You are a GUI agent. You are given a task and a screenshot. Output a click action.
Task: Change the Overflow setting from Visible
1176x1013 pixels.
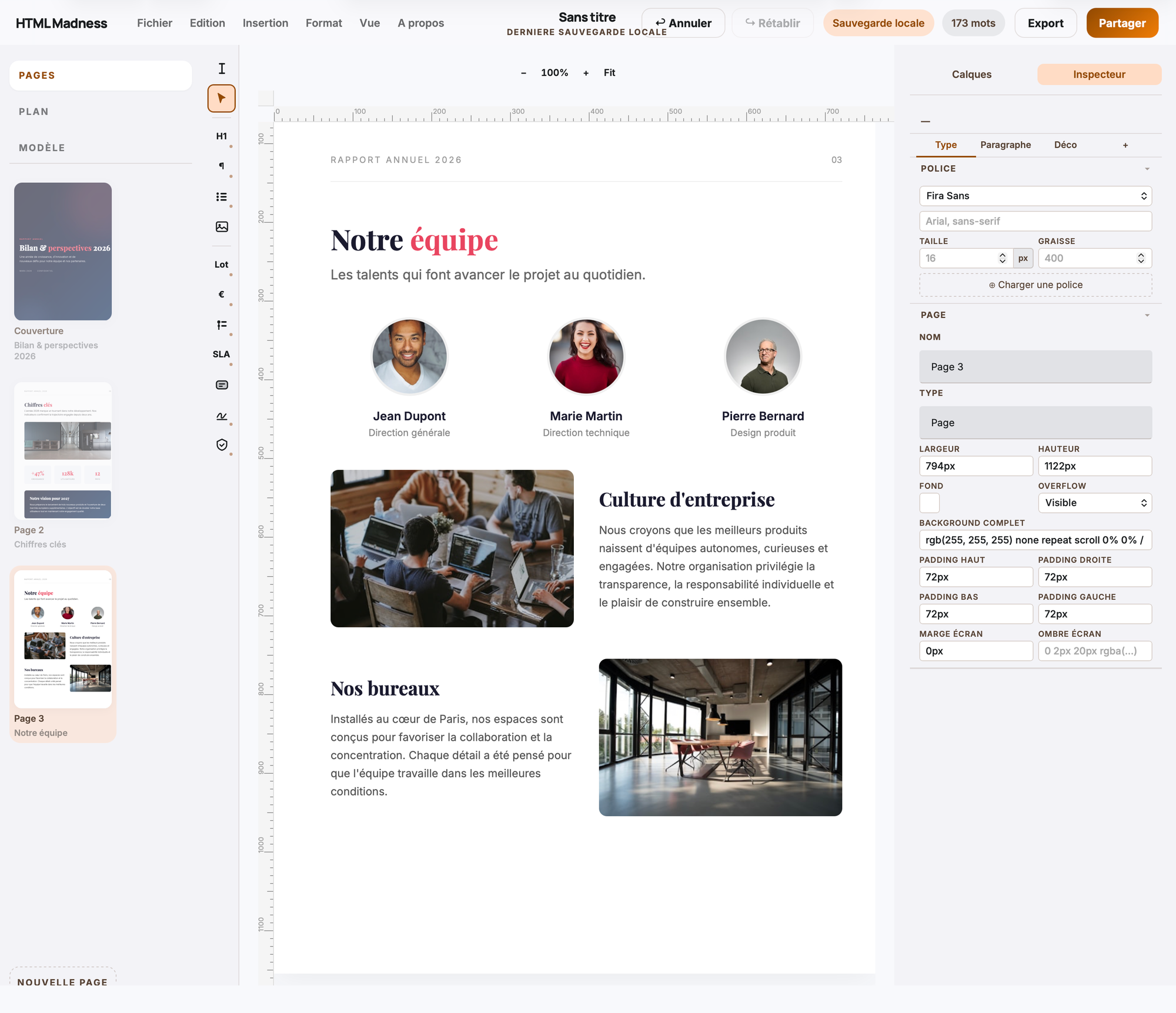pos(1095,503)
